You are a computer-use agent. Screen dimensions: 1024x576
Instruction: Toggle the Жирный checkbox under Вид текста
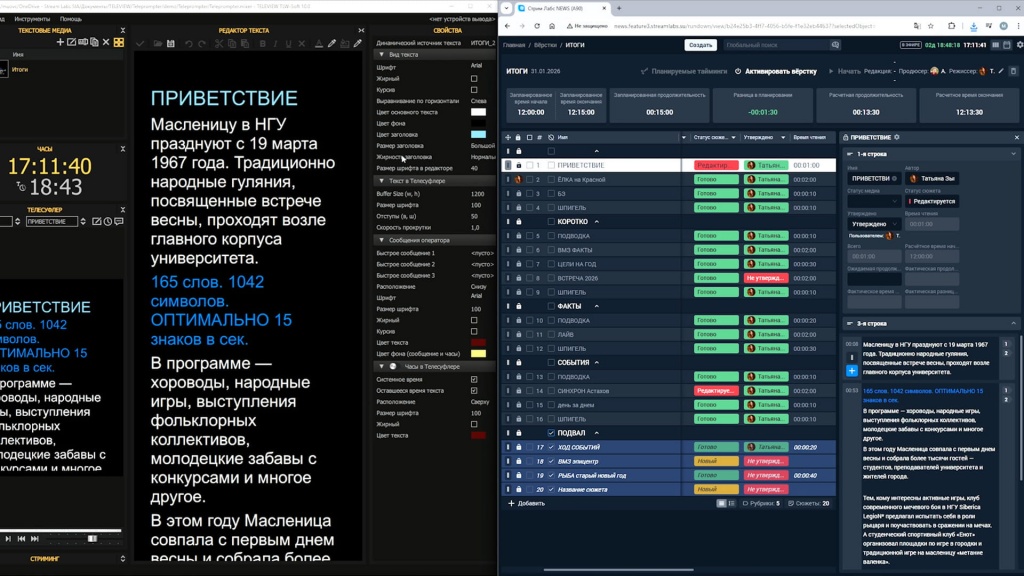pyautogui.click(x=474, y=77)
